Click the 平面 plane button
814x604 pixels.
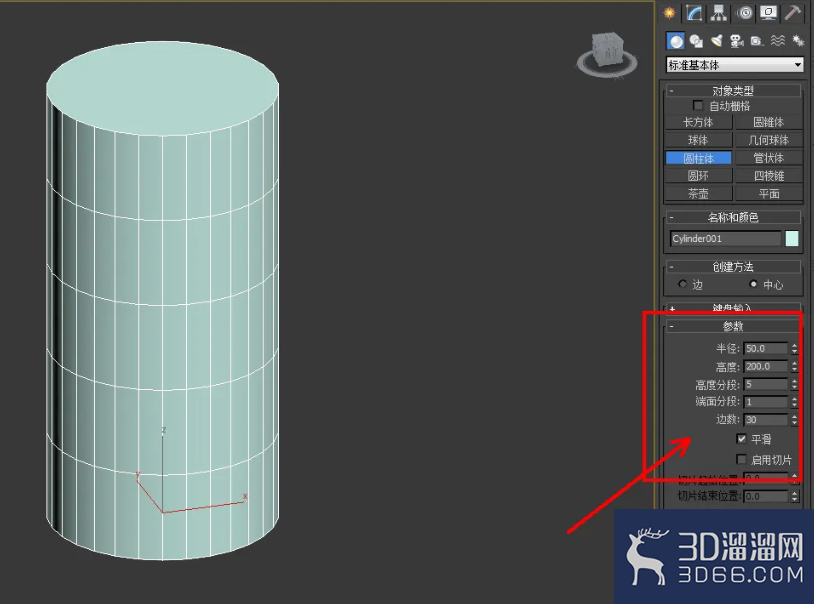point(768,193)
